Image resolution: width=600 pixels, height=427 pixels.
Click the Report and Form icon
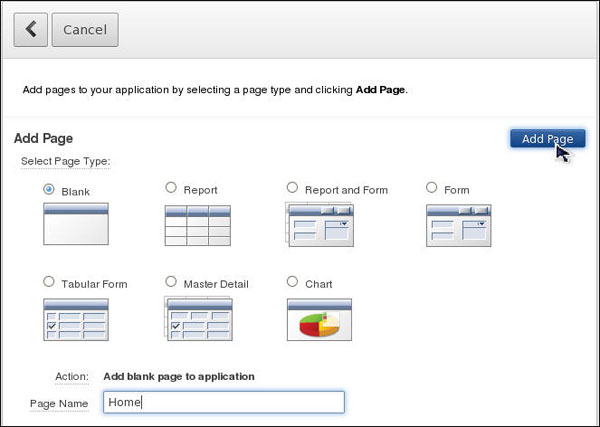pyautogui.click(x=319, y=224)
